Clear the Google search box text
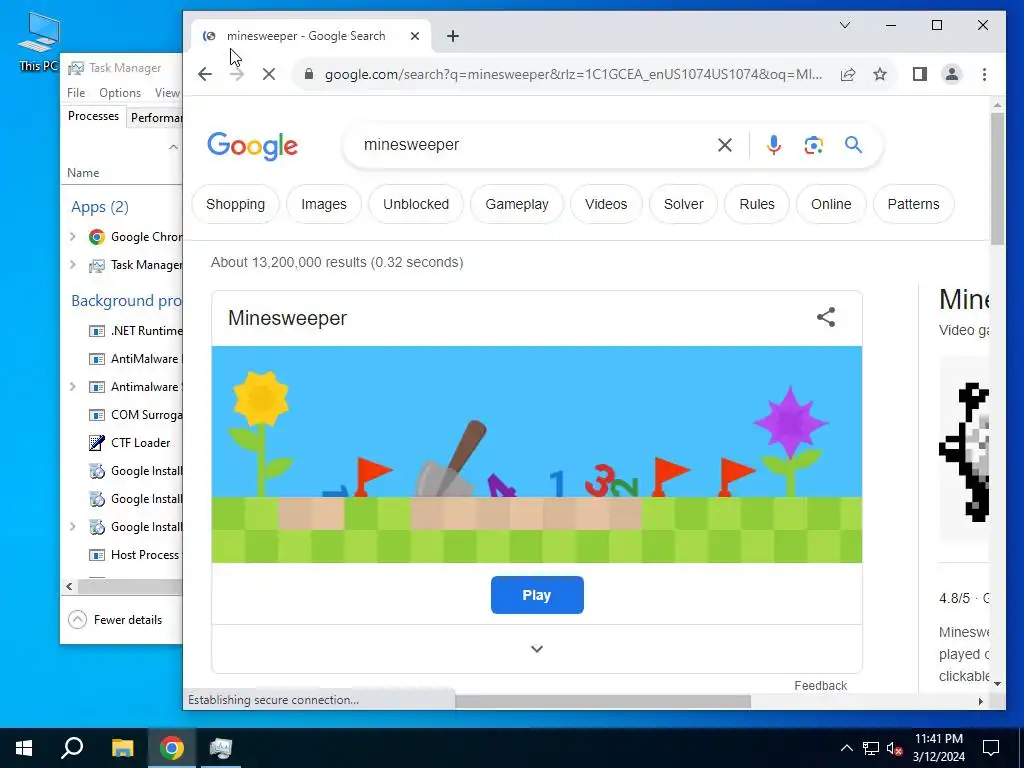The height and width of the screenshot is (768, 1024). [x=724, y=145]
